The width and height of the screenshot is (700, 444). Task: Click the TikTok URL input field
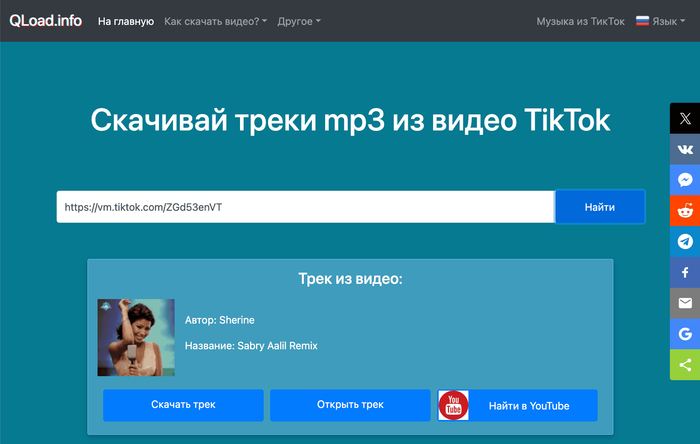[305, 207]
